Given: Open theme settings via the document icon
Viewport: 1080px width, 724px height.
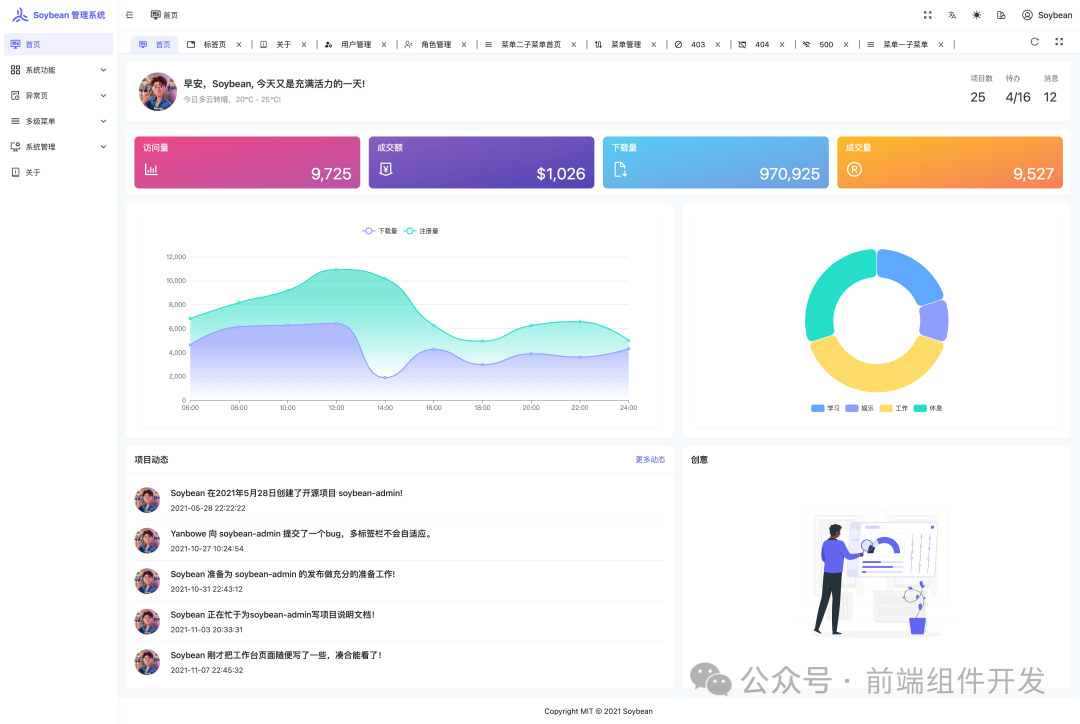Looking at the screenshot, I should [x=1001, y=14].
